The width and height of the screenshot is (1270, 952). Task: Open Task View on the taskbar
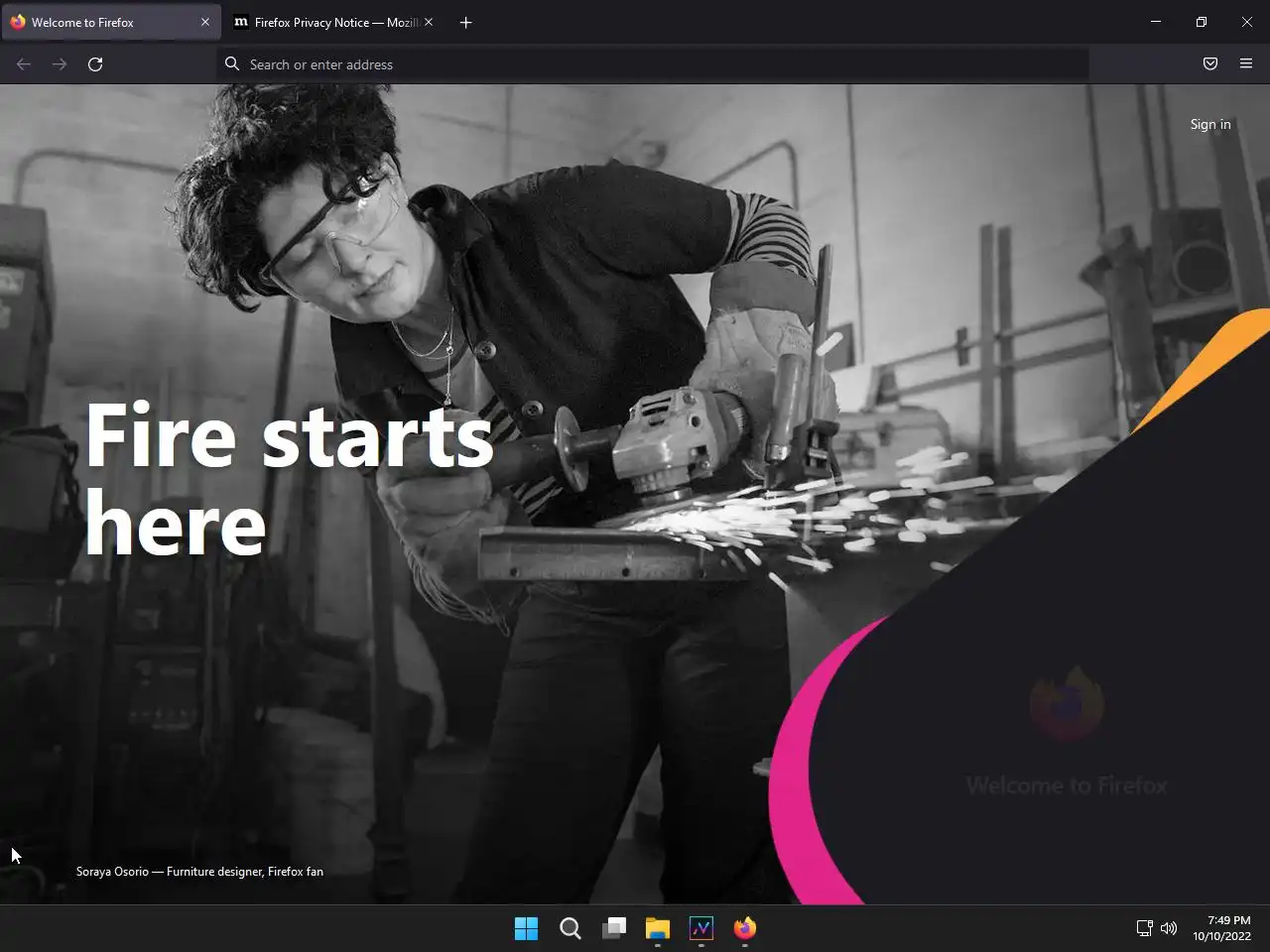tap(614, 928)
